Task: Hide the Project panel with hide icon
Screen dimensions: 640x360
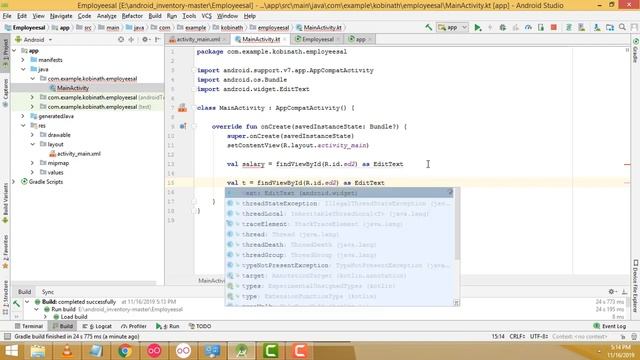Action: [x=158, y=40]
